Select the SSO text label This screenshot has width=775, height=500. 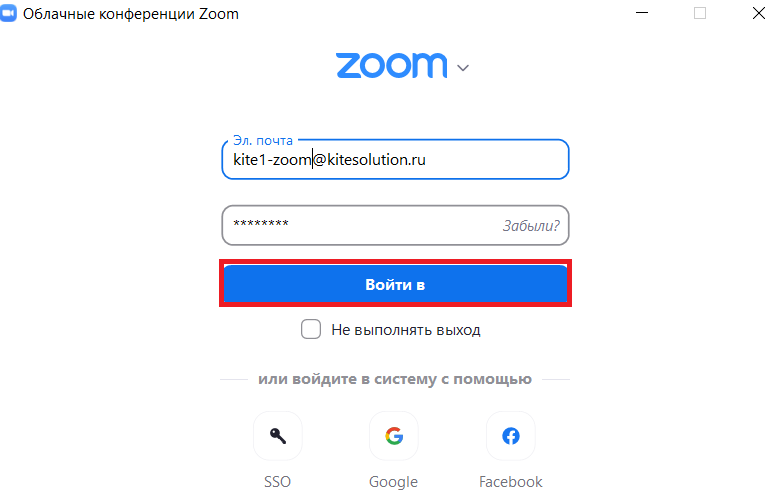[x=277, y=482]
